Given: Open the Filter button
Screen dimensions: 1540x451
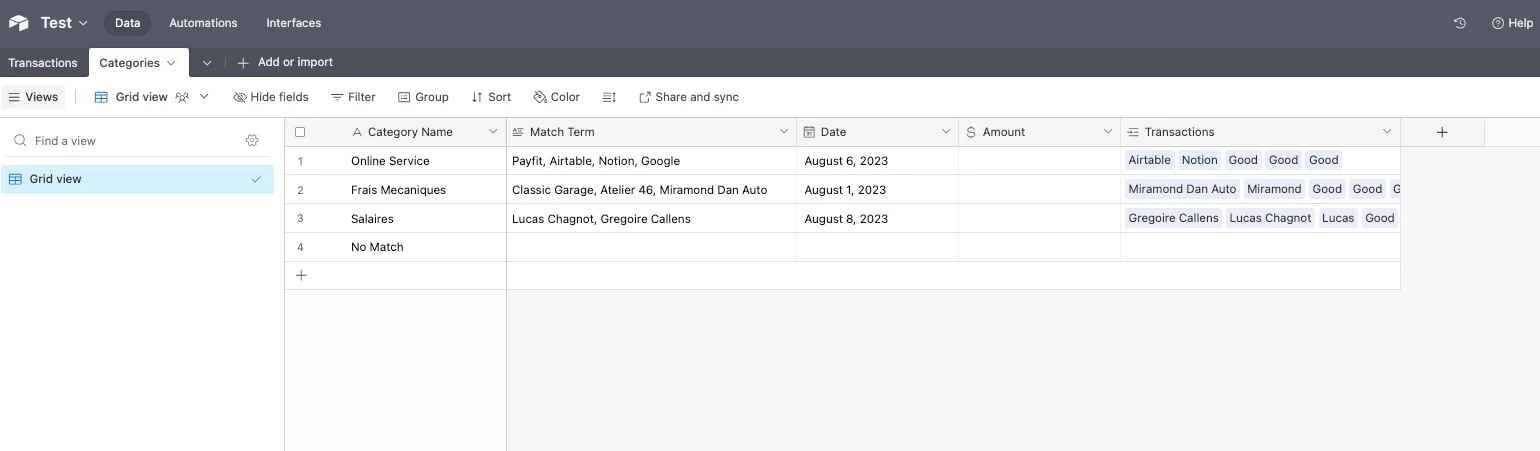Looking at the screenshot, I should [x=353, y=97].
